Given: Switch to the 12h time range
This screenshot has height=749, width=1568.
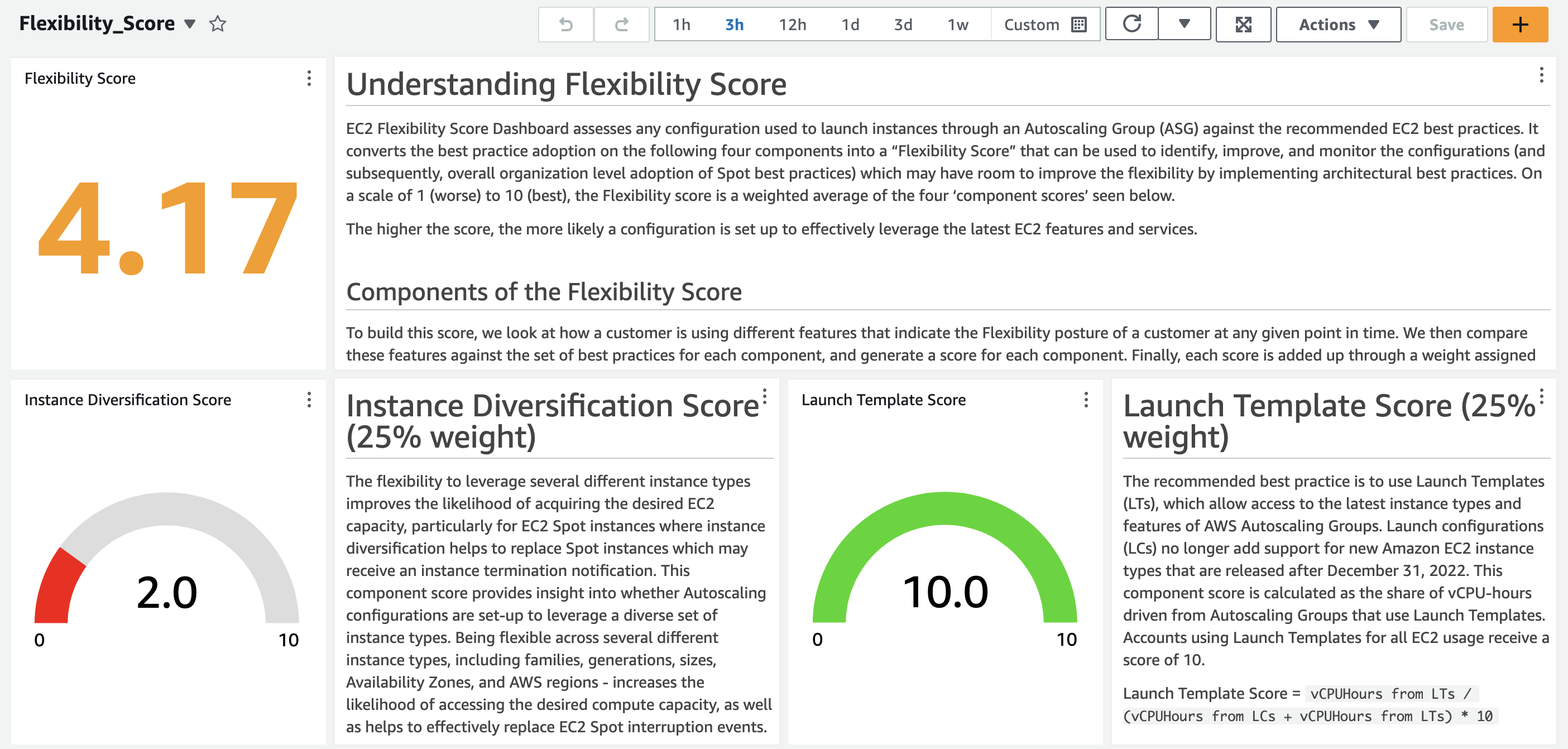Looking at the screenshot, I should tap(792, 25).
